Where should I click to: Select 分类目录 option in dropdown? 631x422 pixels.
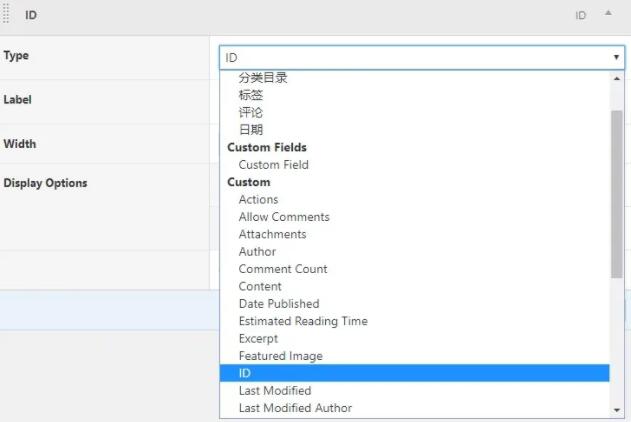(x=414, y=78)
